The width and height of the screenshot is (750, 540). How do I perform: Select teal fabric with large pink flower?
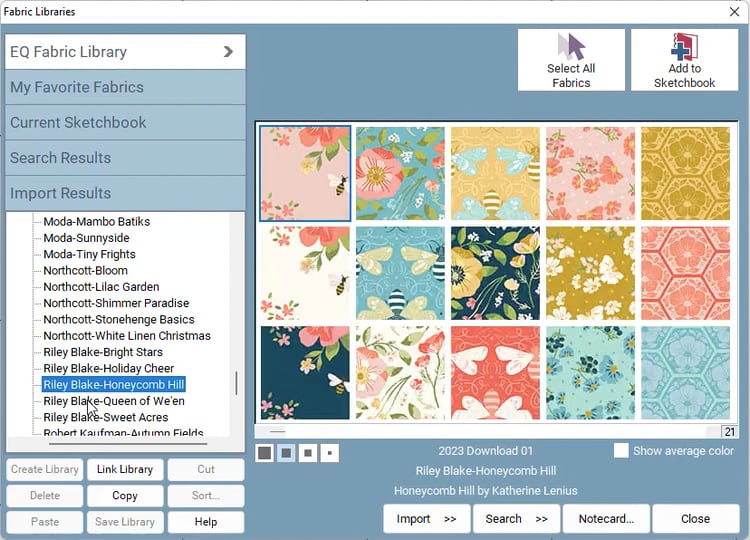point(400,174)
